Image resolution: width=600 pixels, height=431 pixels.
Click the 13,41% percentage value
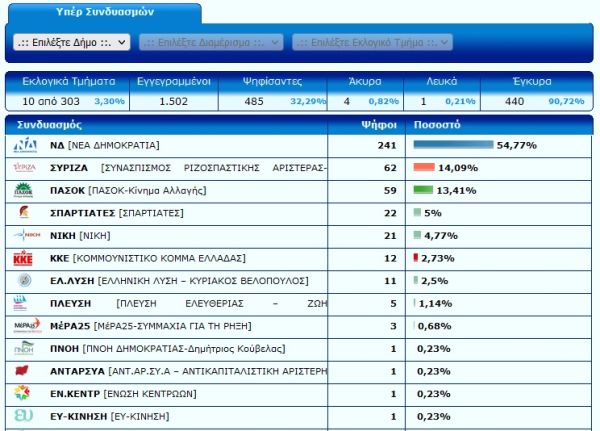coord(456,191)
